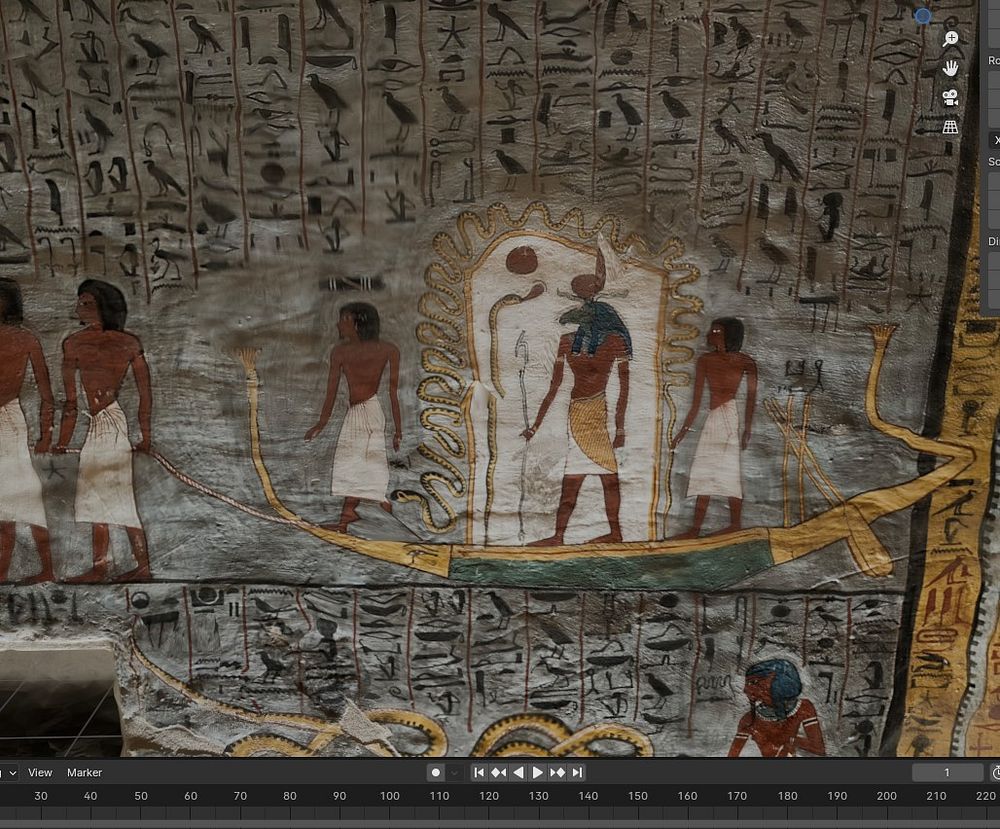
Task: Play the animation in reverse
Action: (x=518, y=772)
